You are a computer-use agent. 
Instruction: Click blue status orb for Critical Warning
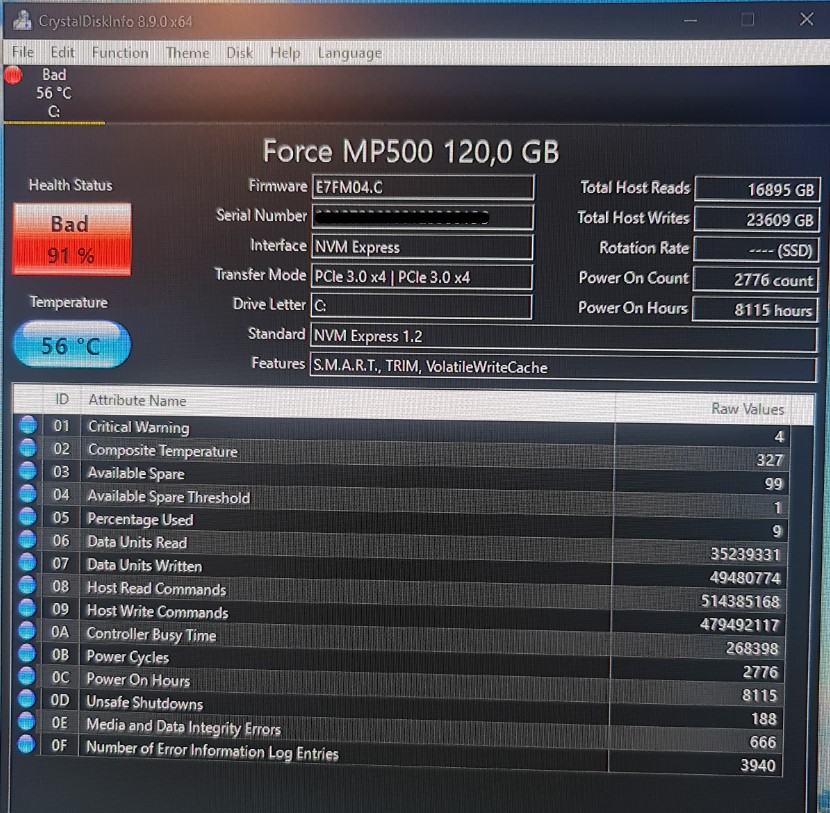click(28, 425)
